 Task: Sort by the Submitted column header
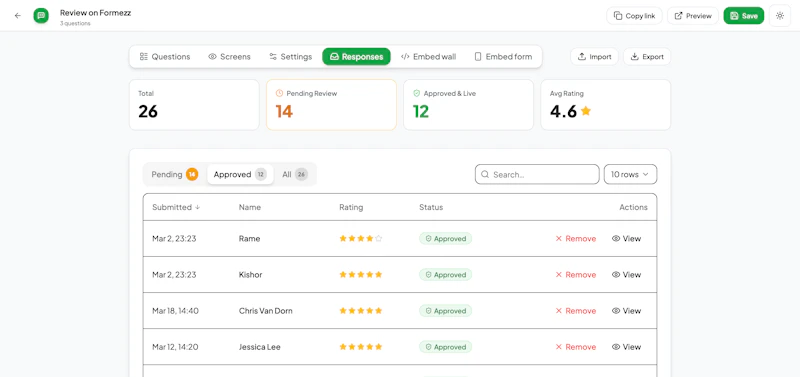tap(176, 207)
